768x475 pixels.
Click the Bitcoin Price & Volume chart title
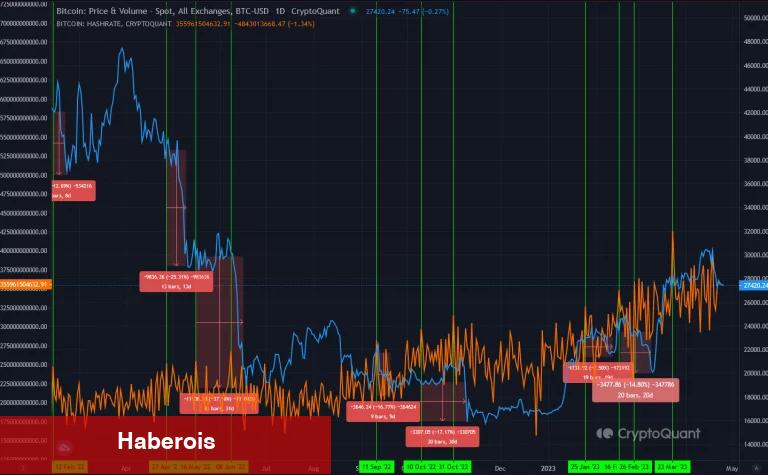(x=197, y=11)
